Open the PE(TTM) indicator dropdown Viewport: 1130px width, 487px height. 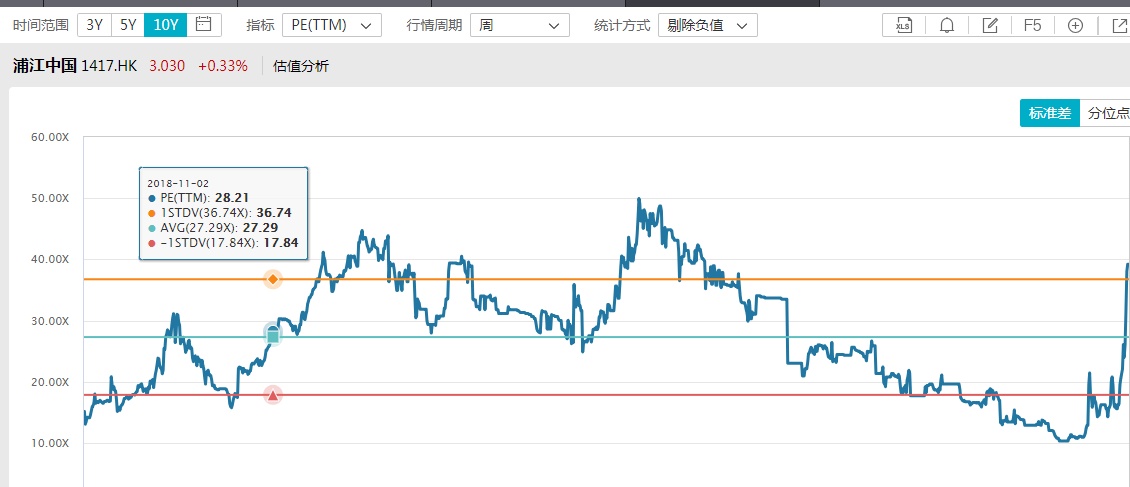pos(331,25)
